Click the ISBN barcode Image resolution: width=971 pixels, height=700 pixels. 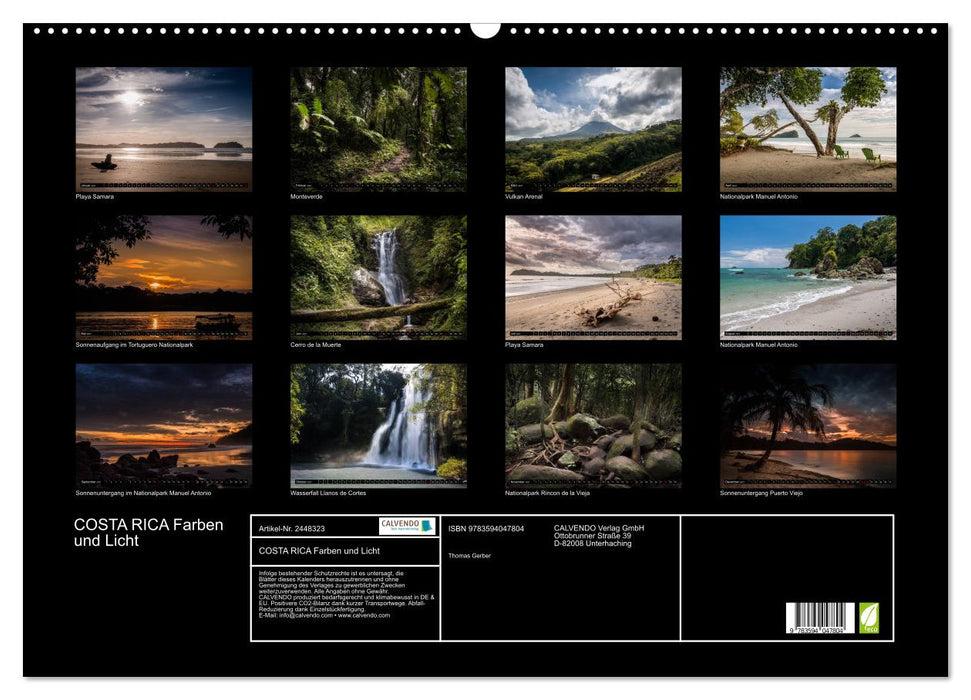[820, 618]
